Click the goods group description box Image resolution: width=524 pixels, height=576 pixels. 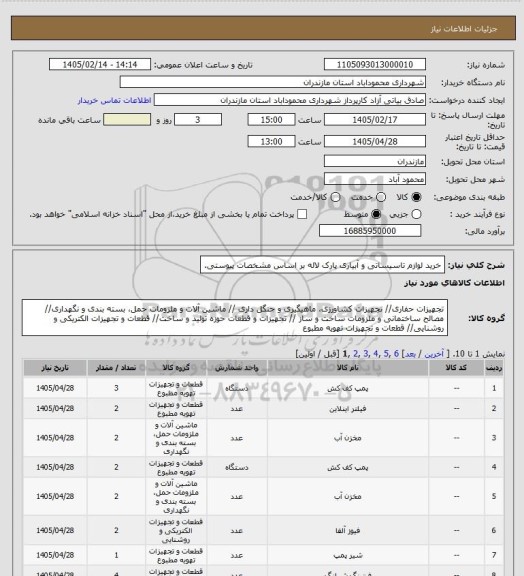(235, 318)
